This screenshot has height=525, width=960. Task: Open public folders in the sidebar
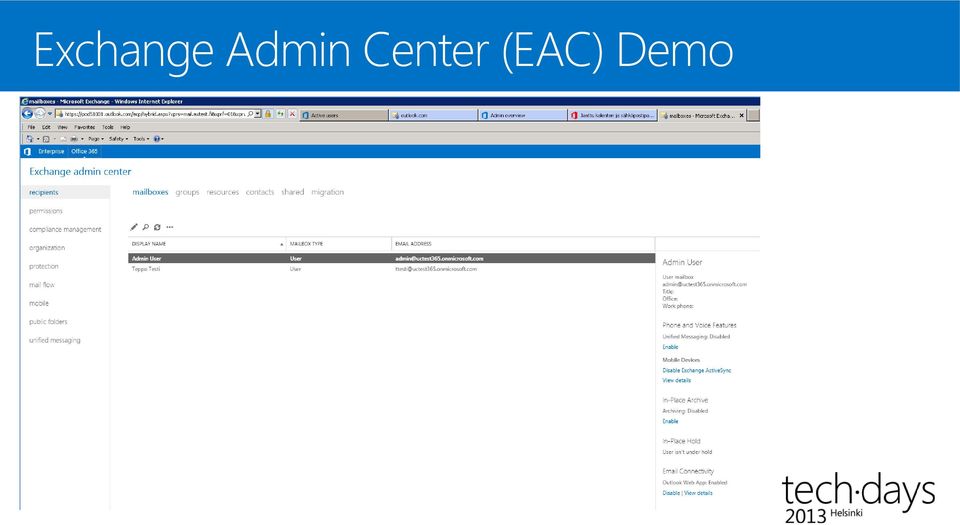pos(48,321)
